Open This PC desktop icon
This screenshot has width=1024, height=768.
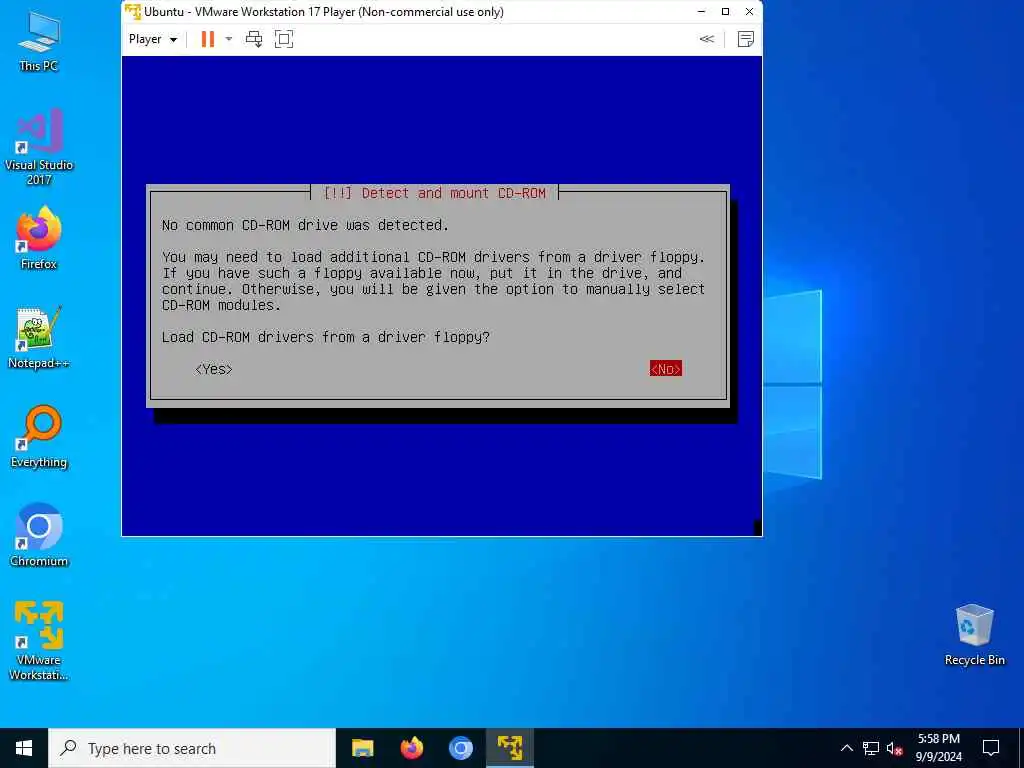(39, 40)
